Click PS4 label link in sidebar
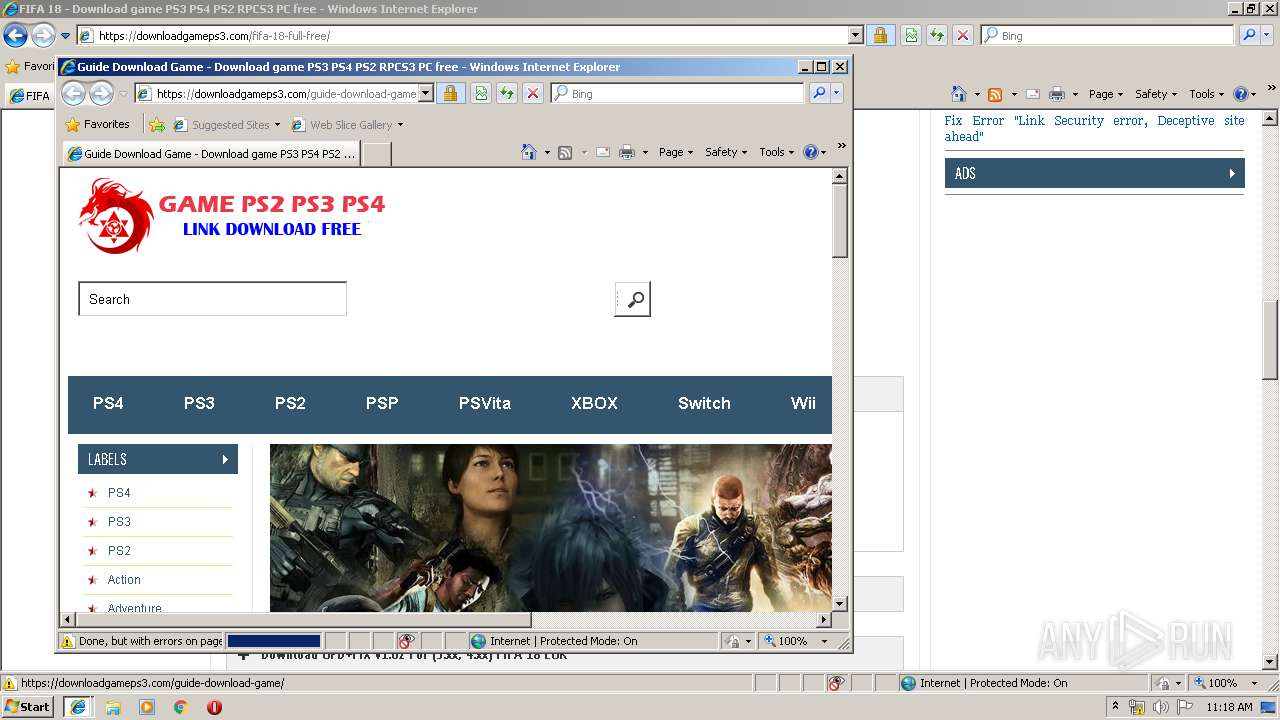The image size is (1280, 720). pos(119,493)
